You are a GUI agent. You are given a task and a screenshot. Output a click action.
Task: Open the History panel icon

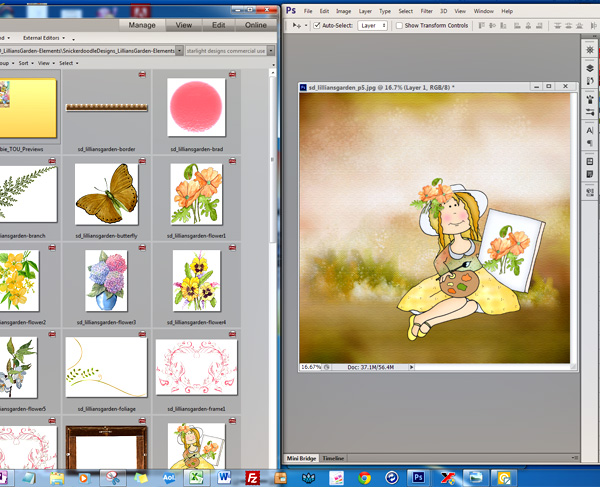(590, 81)
